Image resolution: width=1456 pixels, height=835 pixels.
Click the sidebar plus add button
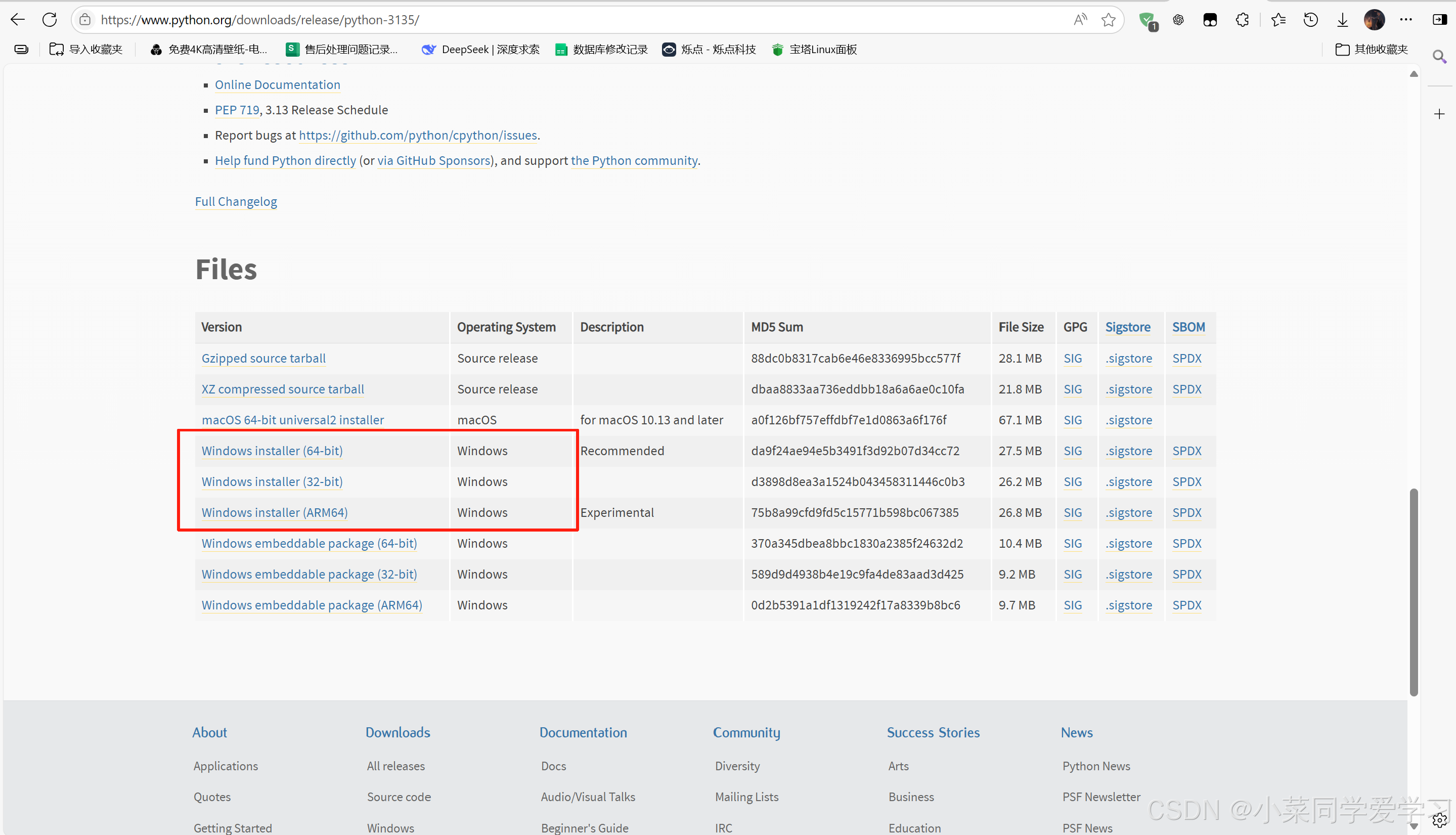click(x=1439, y=114)
